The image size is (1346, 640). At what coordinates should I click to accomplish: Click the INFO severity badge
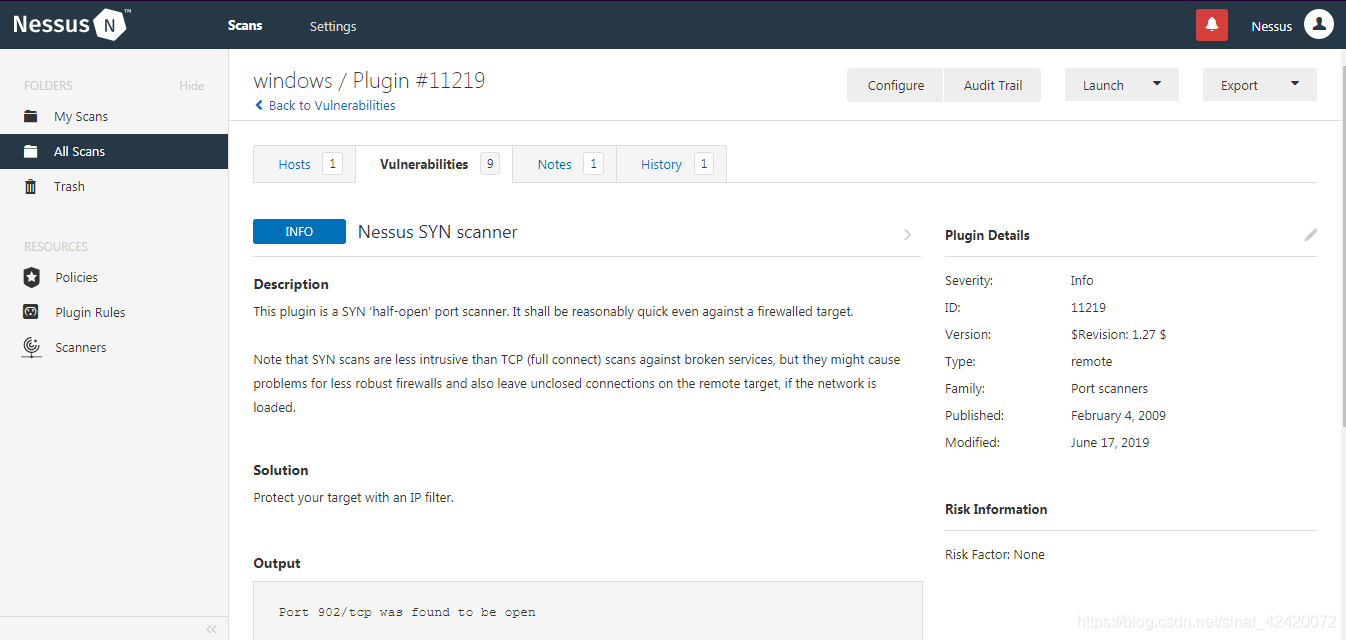click(x=299, y=231)
